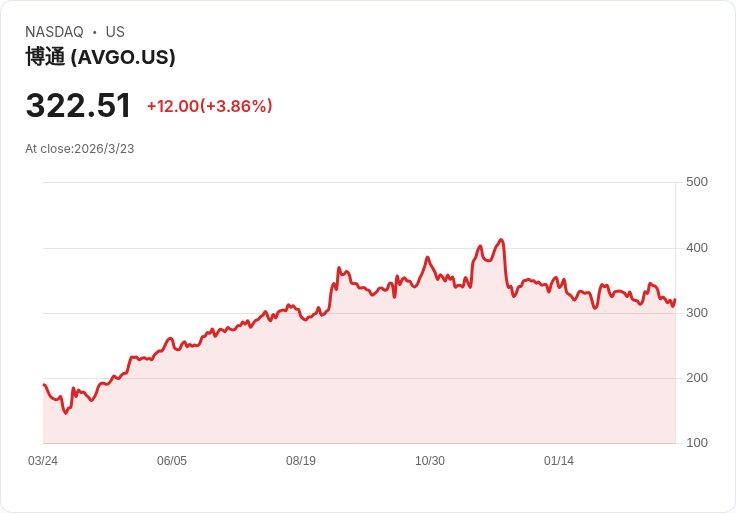Click the +12.00(+3.86%) price change

click(x=209, y=106)
